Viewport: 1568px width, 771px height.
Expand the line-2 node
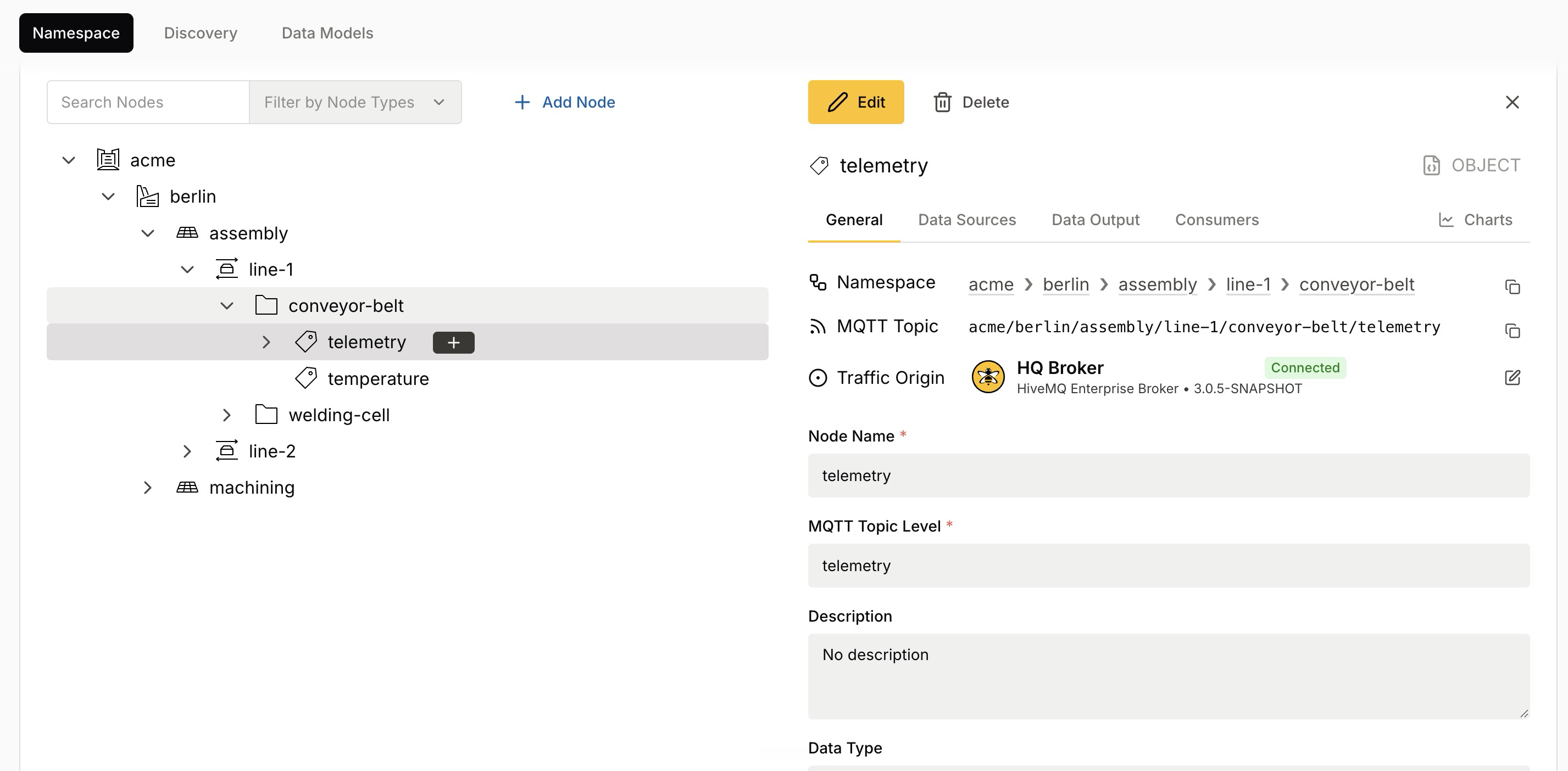[x=187, y=451]
